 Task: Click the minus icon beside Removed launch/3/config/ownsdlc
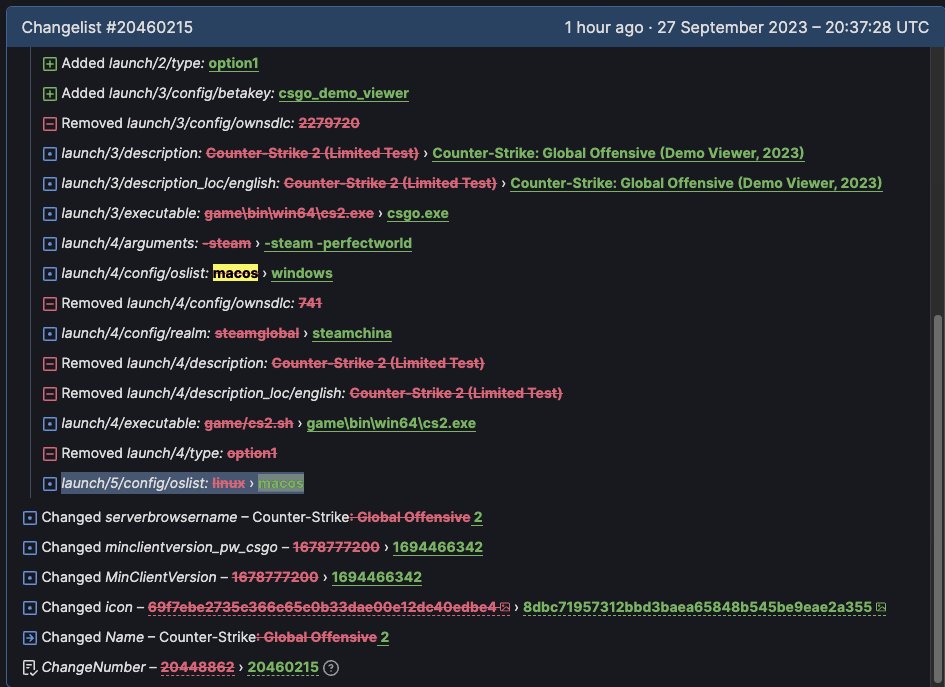pos(50,124)
